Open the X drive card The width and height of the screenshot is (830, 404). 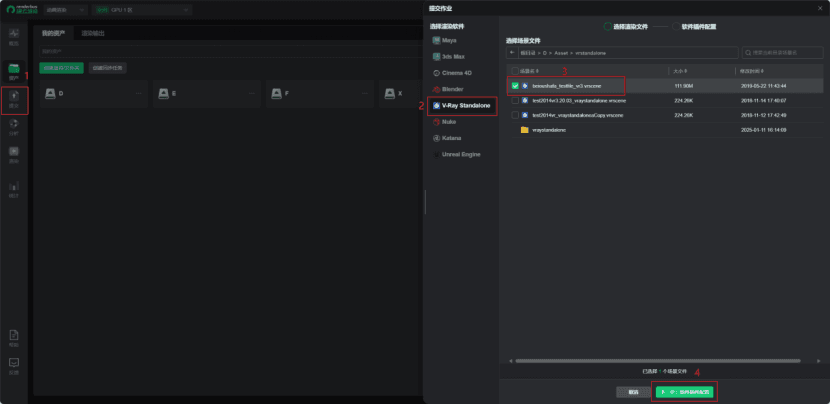coord(401,94)
